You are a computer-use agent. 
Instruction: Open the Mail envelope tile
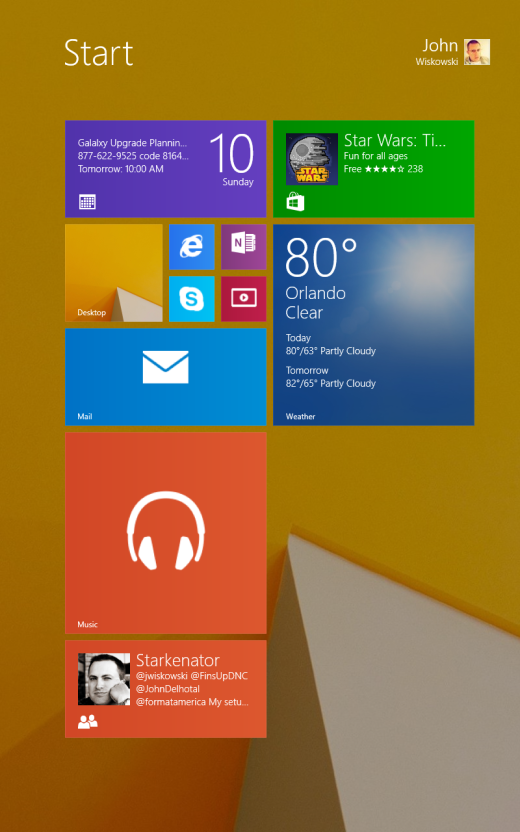point(166,377)
